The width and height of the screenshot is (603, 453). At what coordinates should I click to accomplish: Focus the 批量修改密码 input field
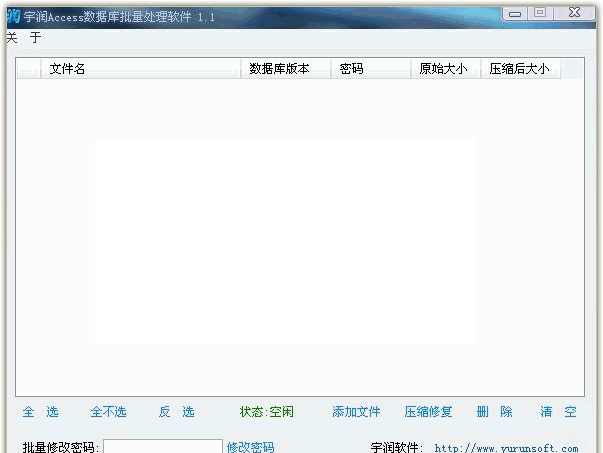pyautogui.click(x=163, y=447)
